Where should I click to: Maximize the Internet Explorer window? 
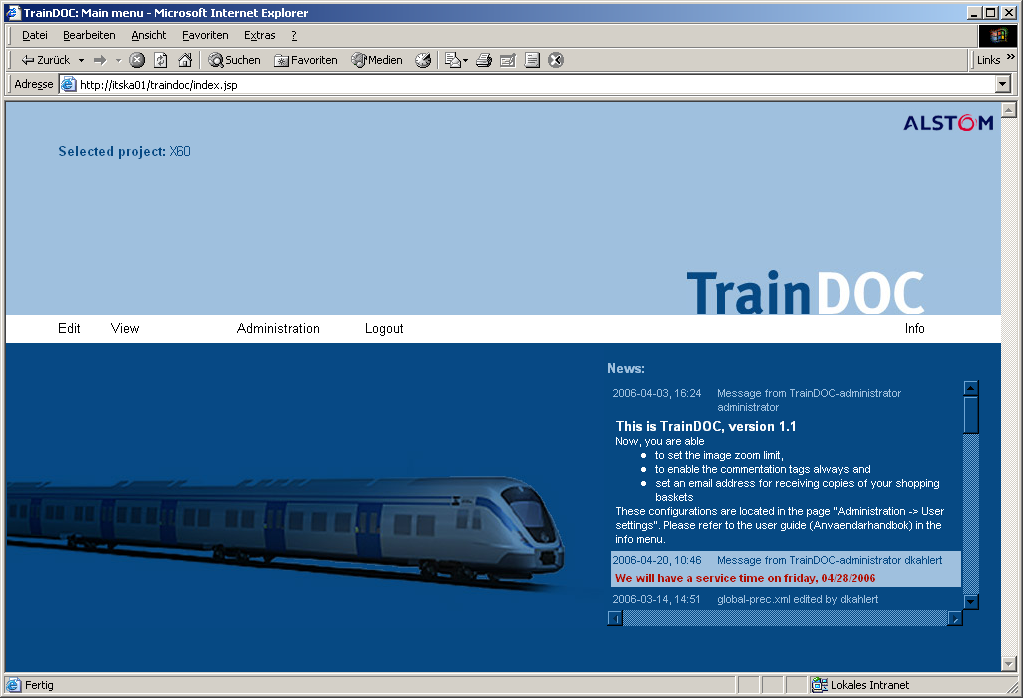pos(990,12)
